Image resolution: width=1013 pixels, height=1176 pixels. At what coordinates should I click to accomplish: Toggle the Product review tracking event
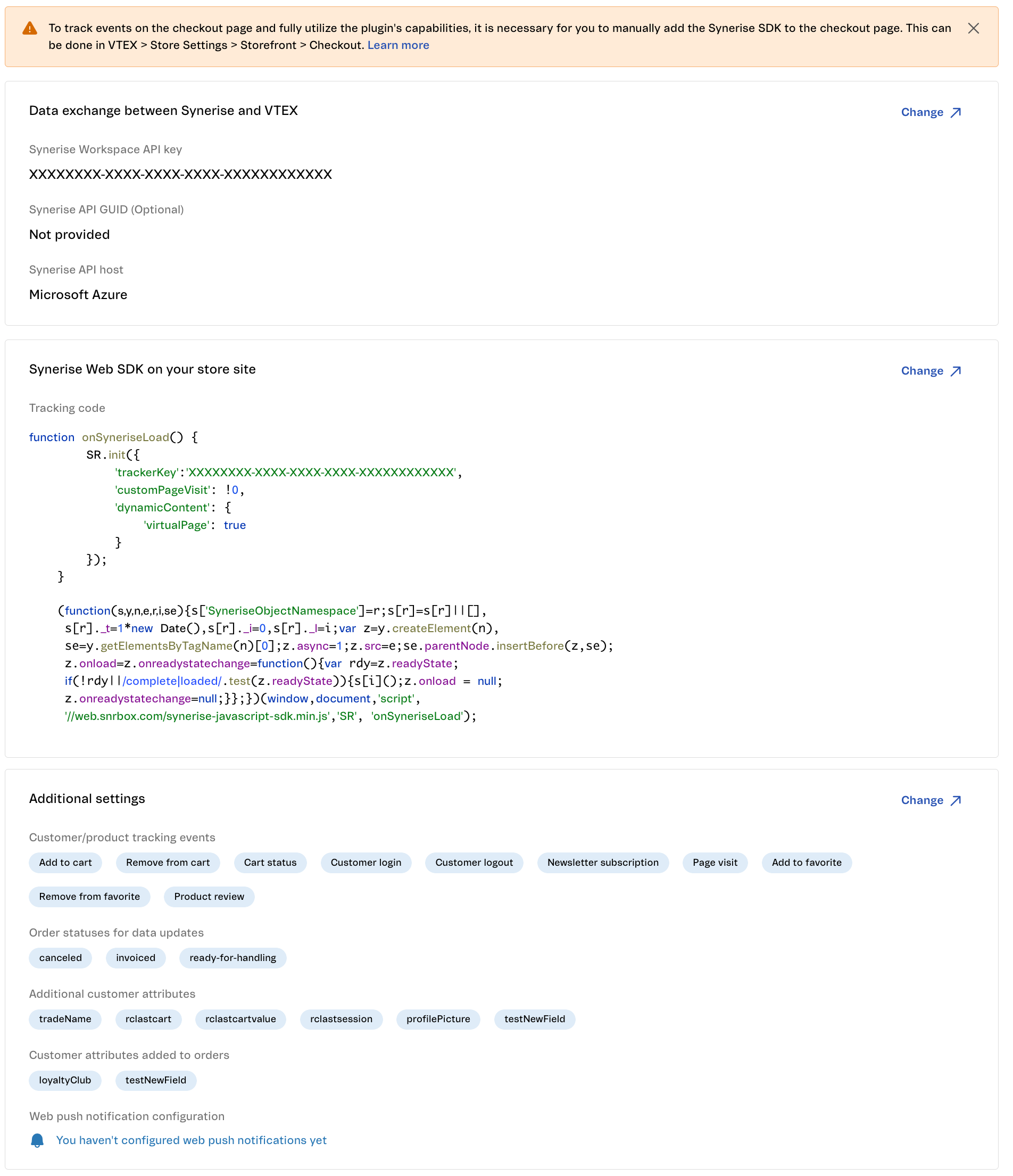[209, 897]
